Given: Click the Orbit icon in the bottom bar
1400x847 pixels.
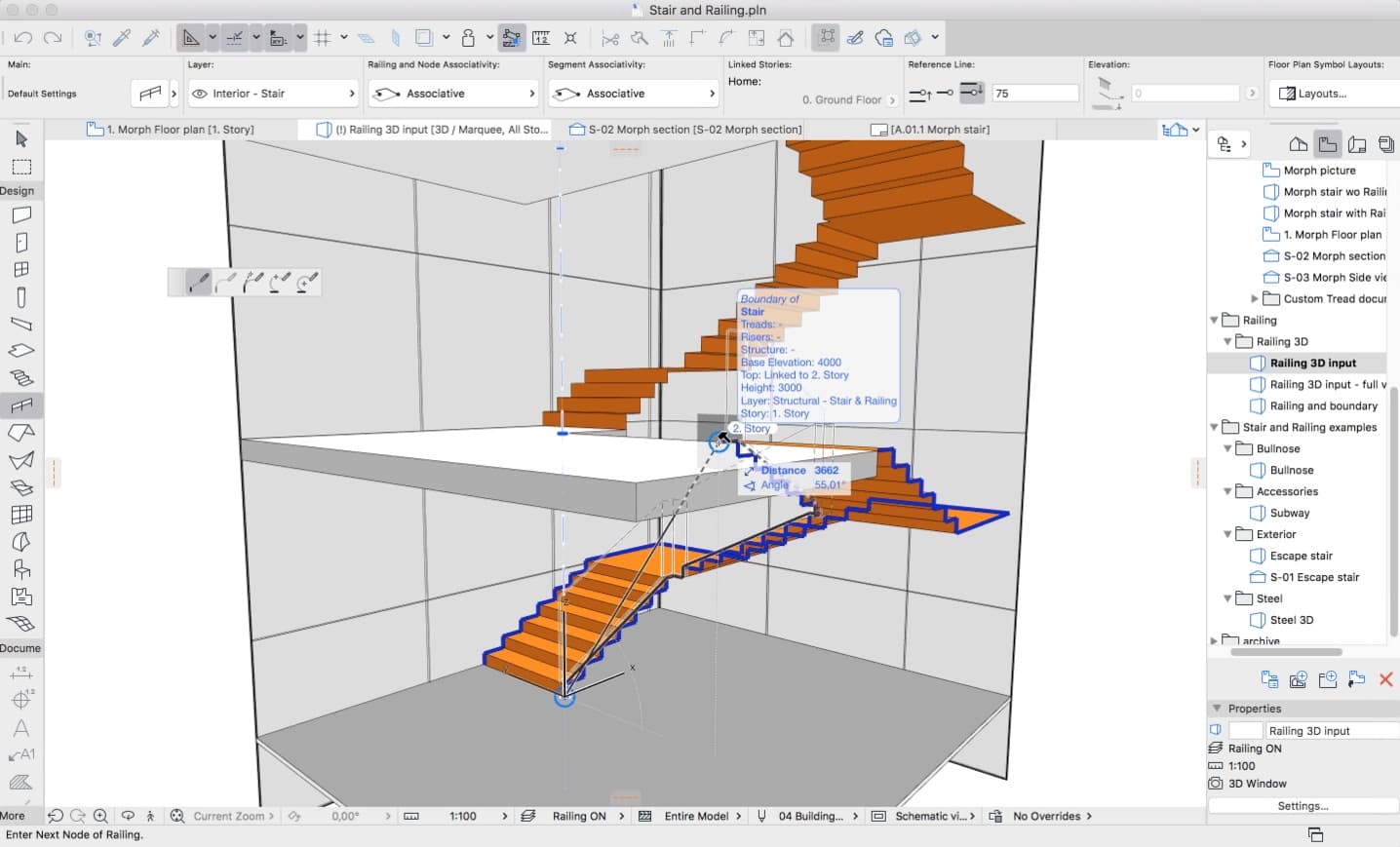Looking at the screenshot, I should click(x=128, y=816).
